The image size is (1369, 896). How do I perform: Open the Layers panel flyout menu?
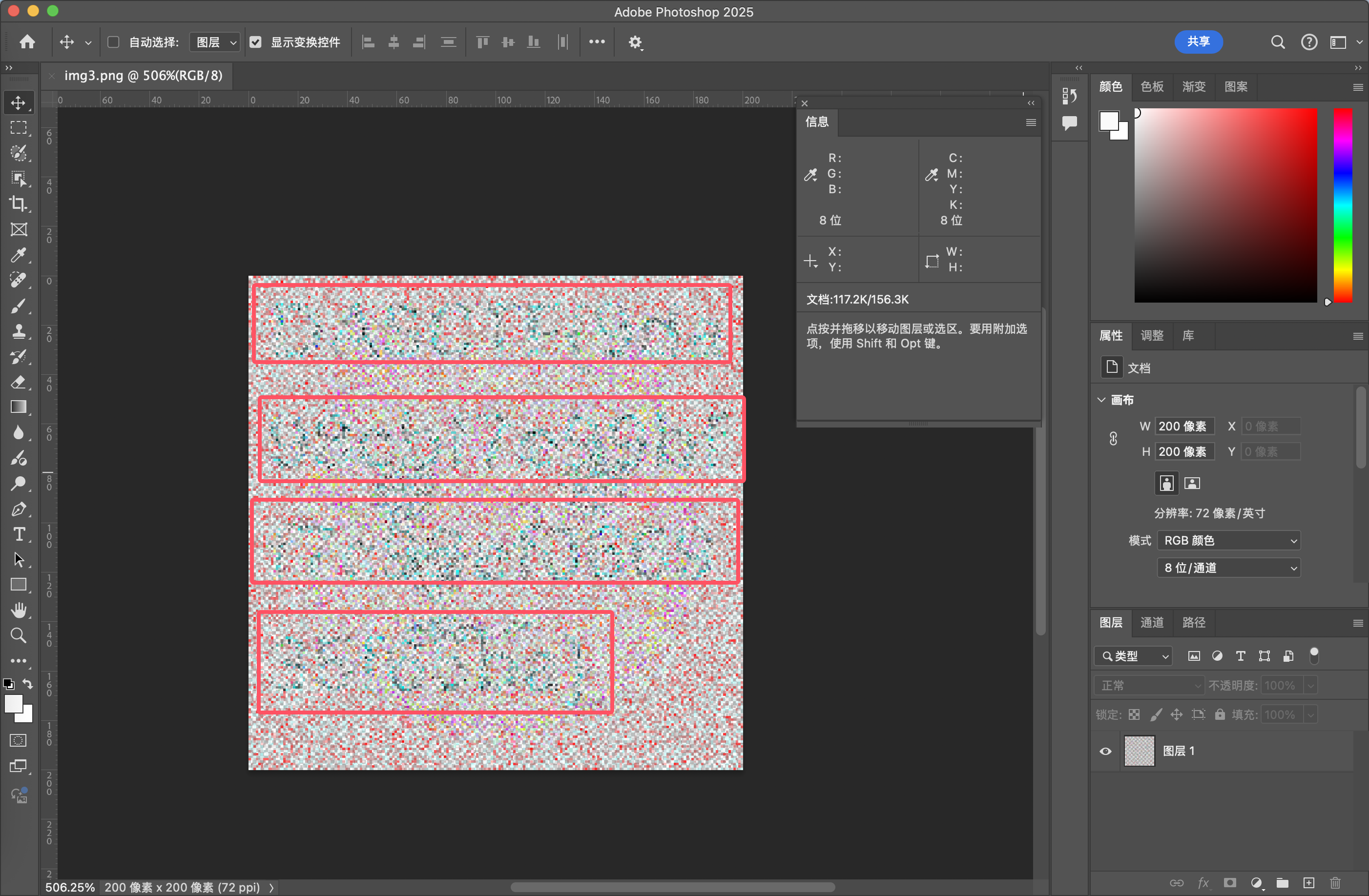pyautogui.click(x=1357, y=623)
